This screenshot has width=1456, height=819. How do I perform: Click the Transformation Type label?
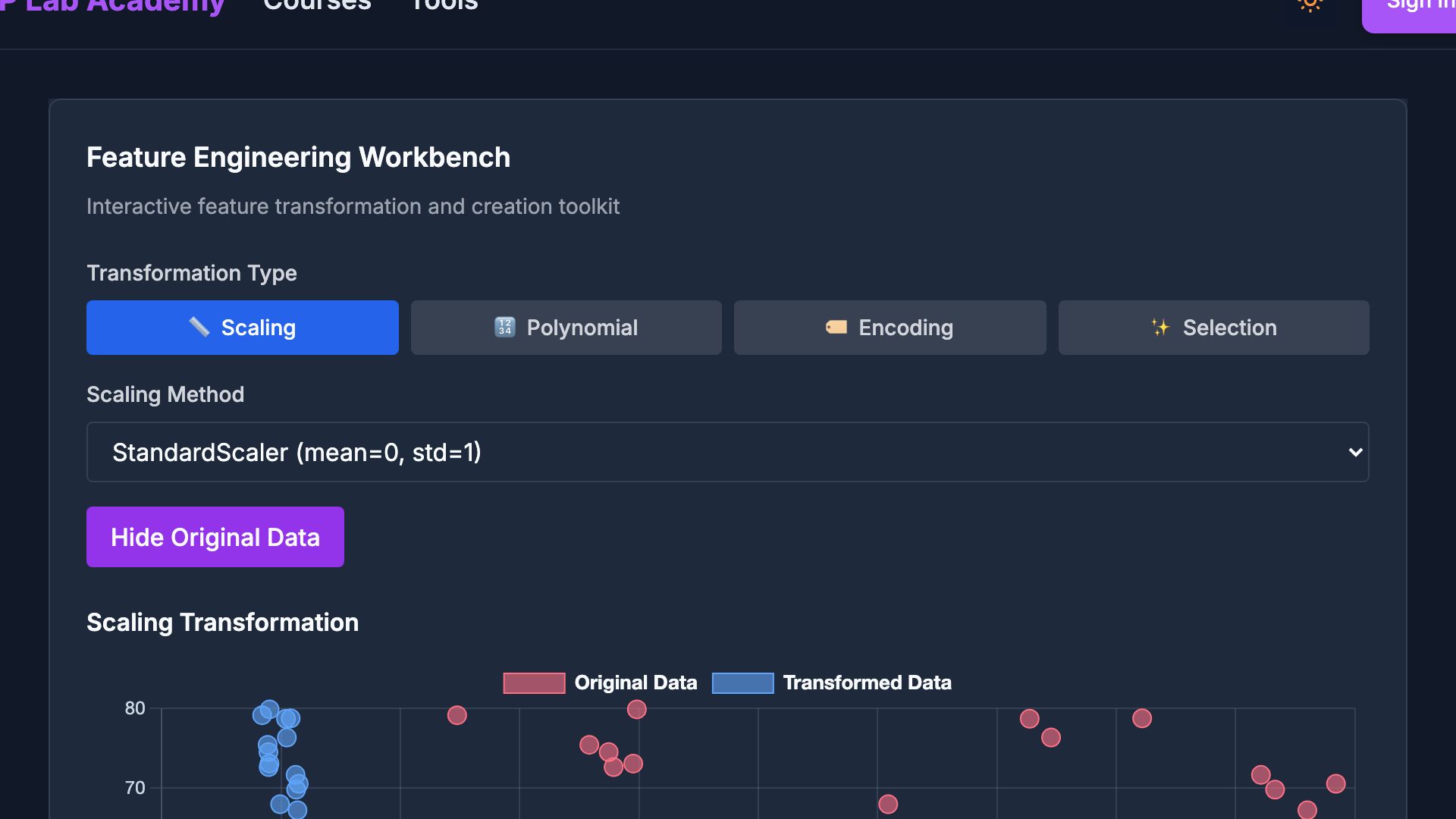point(192,273)
